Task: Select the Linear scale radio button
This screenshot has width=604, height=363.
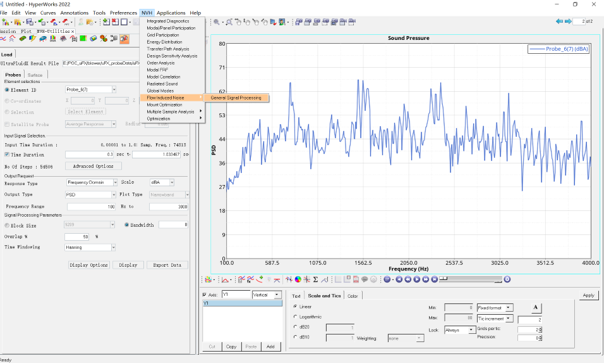Action: pyautogui.click(x=295, y=306)
